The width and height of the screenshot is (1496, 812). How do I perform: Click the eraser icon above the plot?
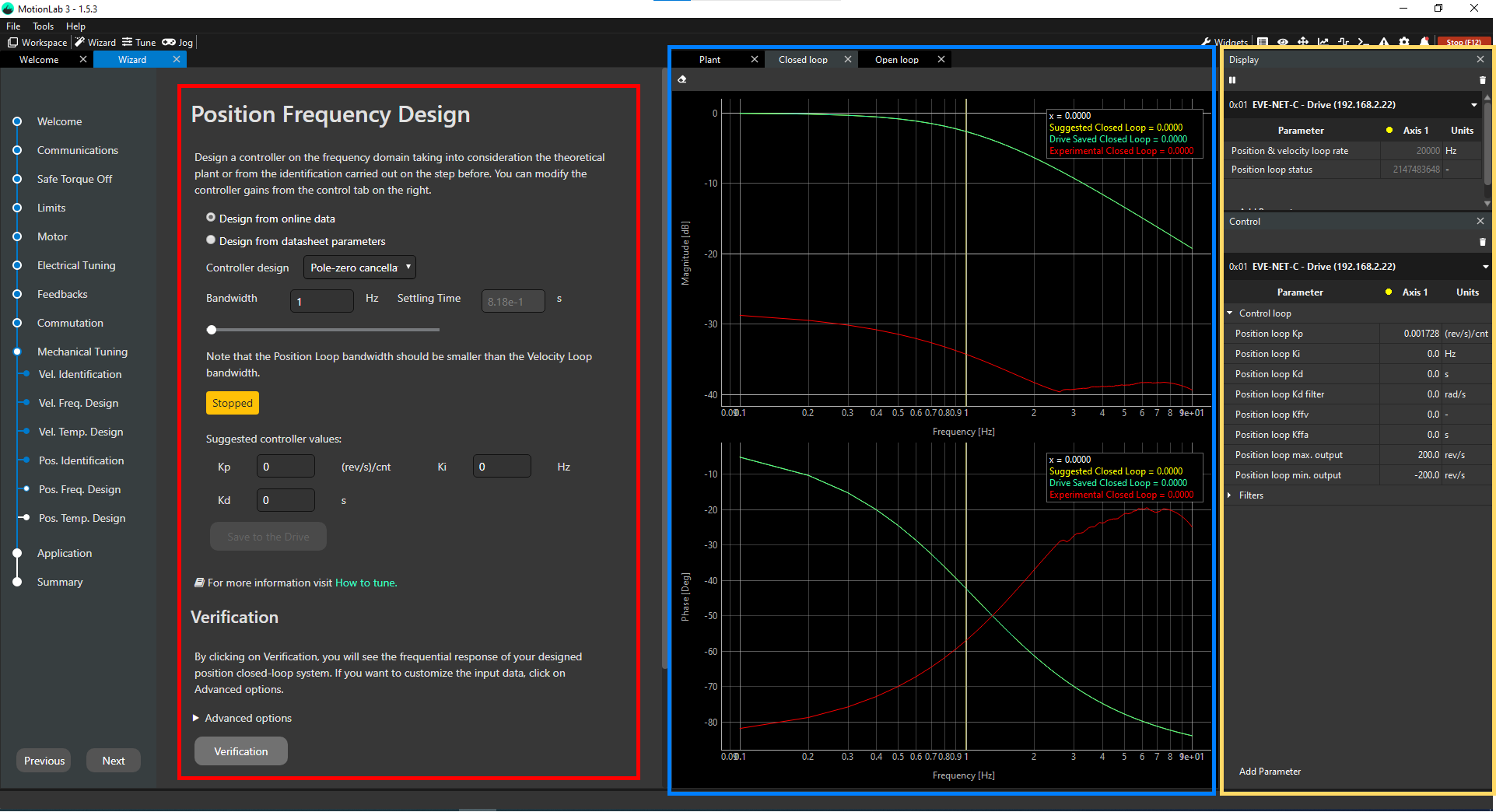[682, 79]
